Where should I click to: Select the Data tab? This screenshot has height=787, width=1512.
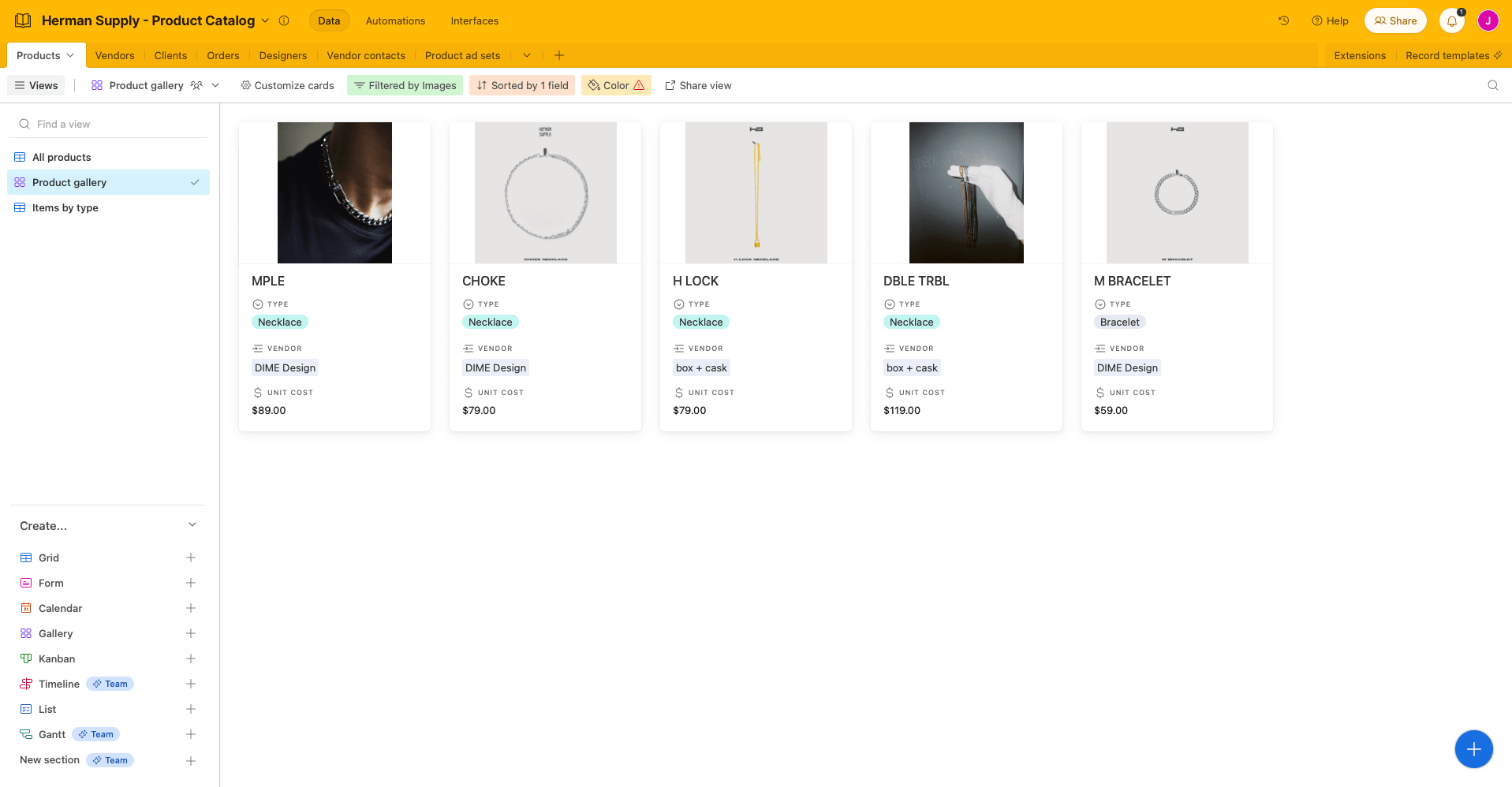coord(329,21)
